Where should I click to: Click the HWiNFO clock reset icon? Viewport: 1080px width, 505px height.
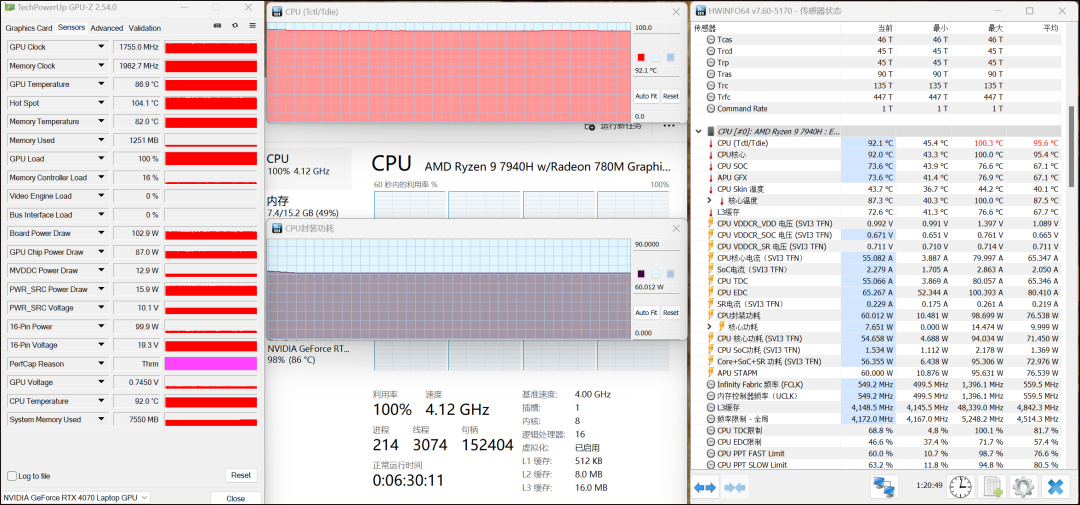tap(960, 487)
